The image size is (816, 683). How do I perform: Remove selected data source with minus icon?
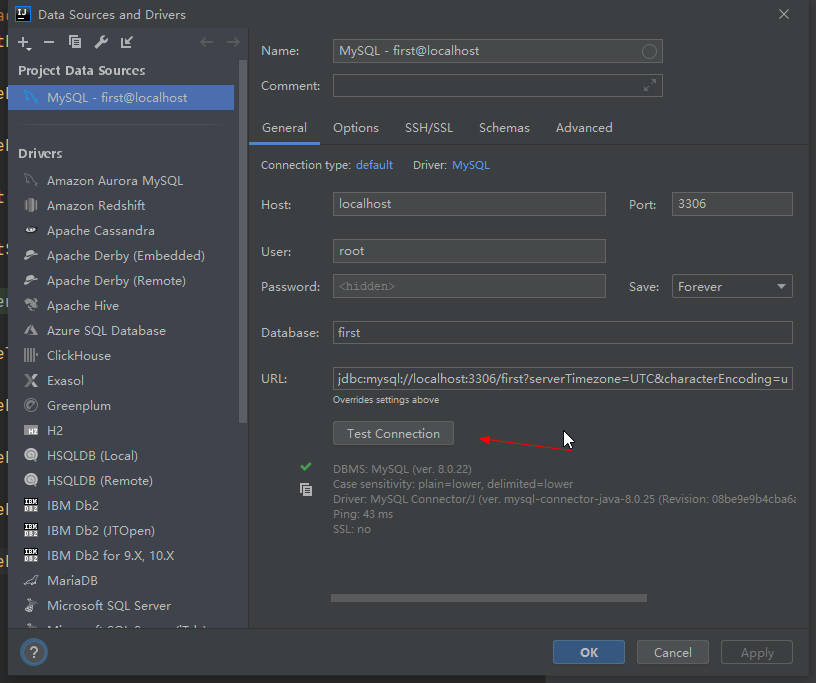[49, 42]
